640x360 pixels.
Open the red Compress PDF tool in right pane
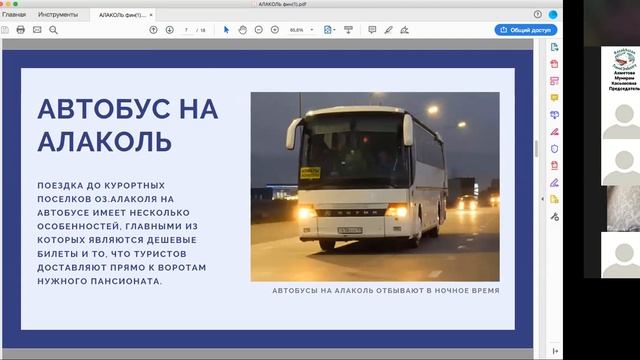coord(554,165)
